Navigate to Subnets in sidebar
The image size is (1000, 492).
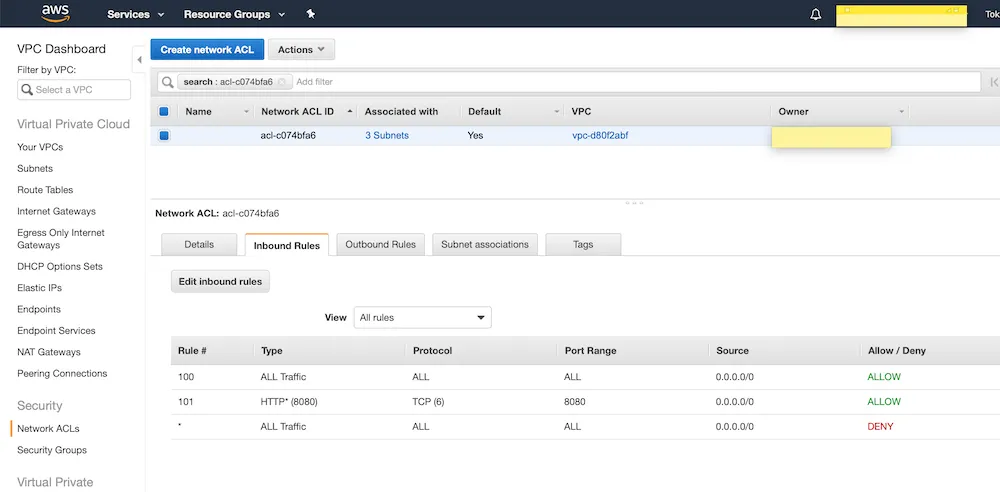35,168
